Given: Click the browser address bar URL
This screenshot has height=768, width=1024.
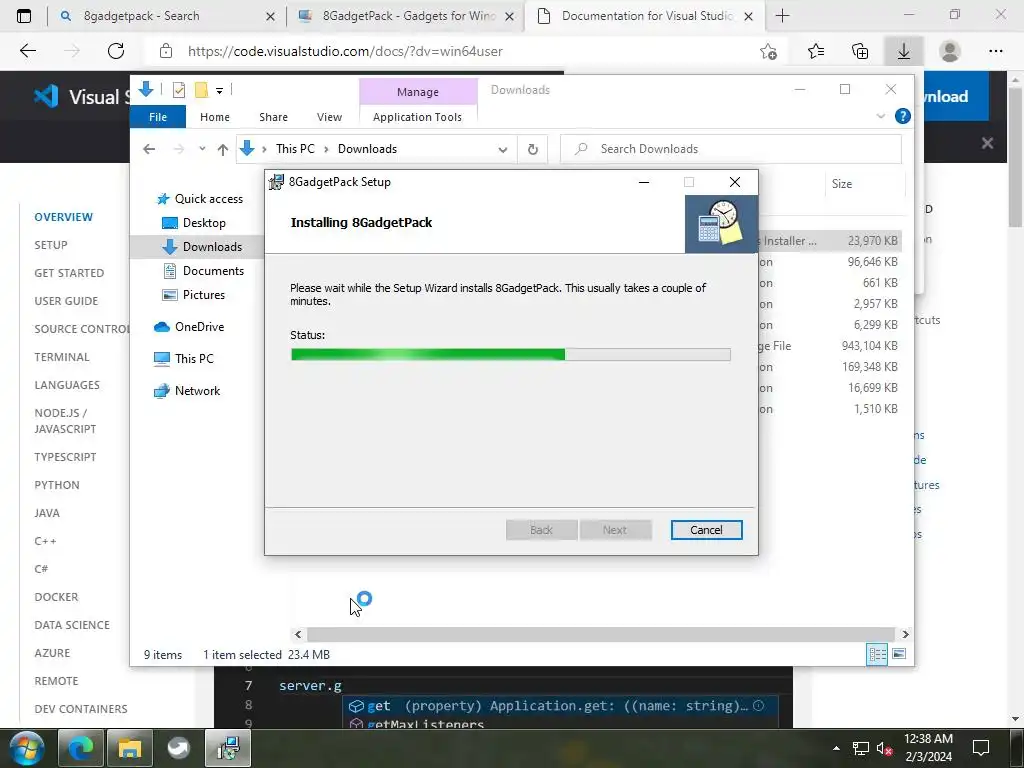Looking at the screenshot, I should point(345,51).
